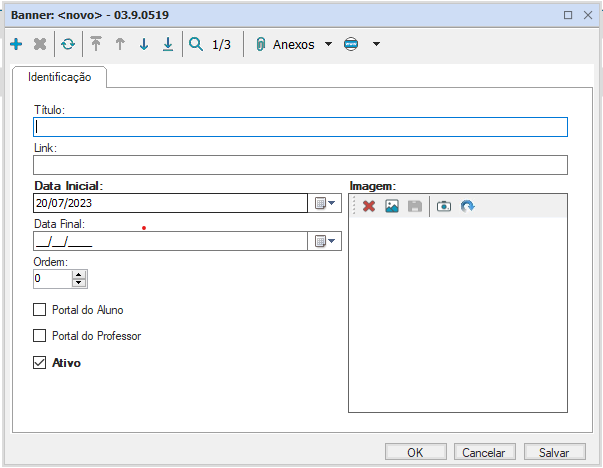Click the refresh record icon in toolbar

tap(67, 45)
